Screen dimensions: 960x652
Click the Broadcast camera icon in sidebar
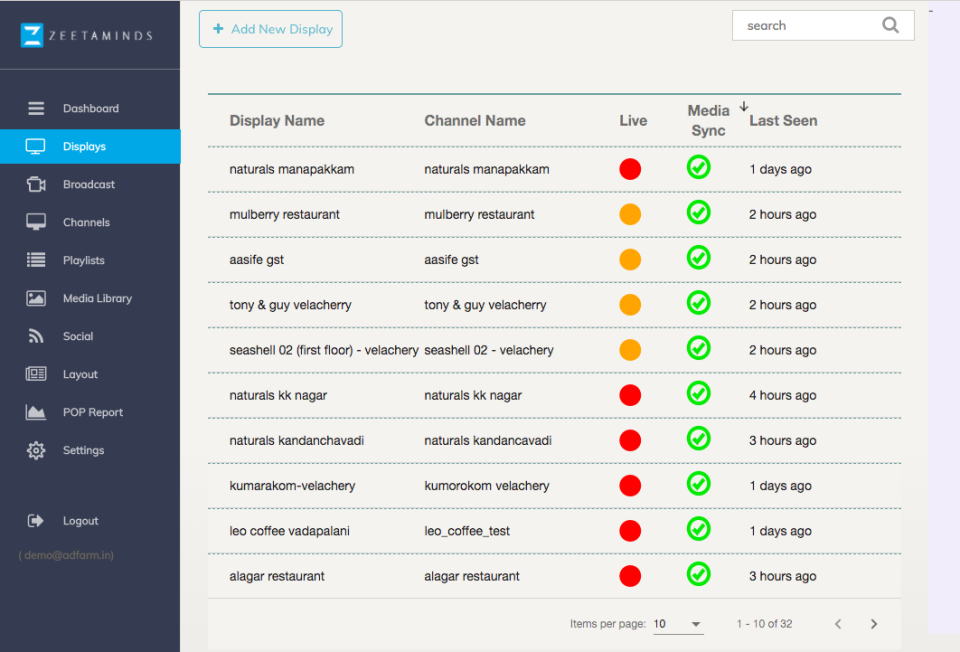[36, 184]
